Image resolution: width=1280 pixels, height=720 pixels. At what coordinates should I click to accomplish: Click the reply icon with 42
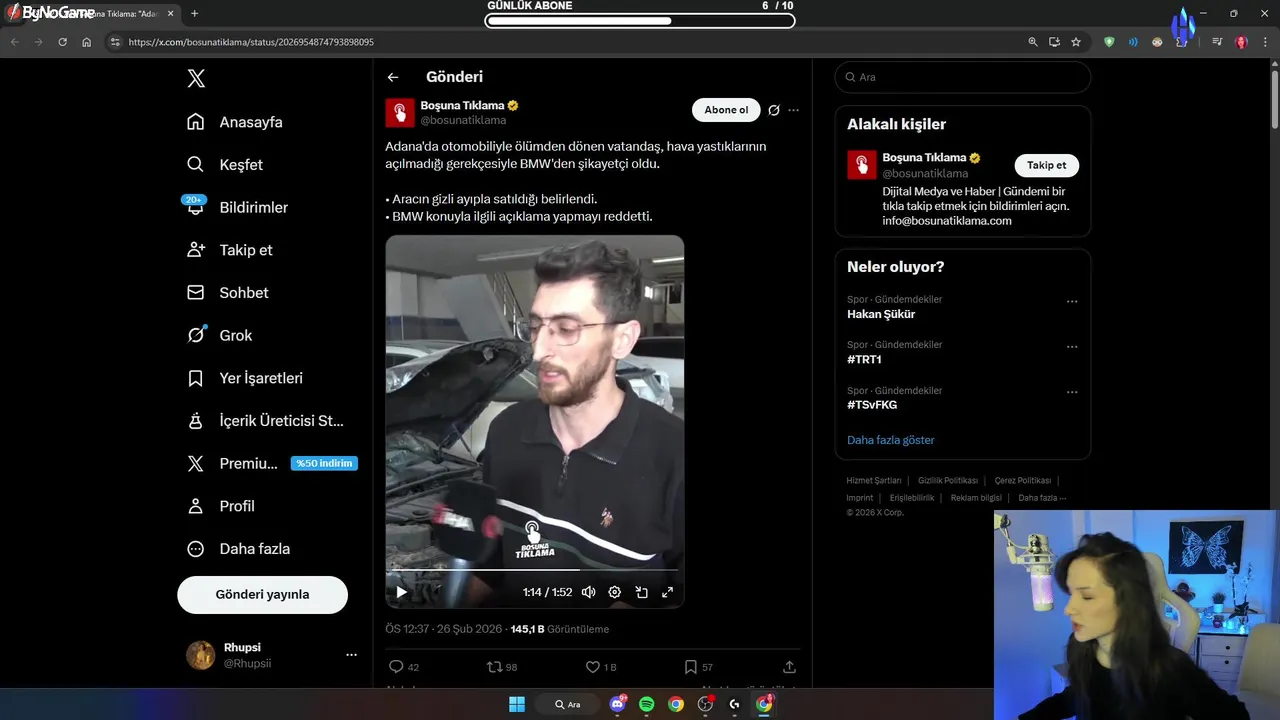click(396, 667)
